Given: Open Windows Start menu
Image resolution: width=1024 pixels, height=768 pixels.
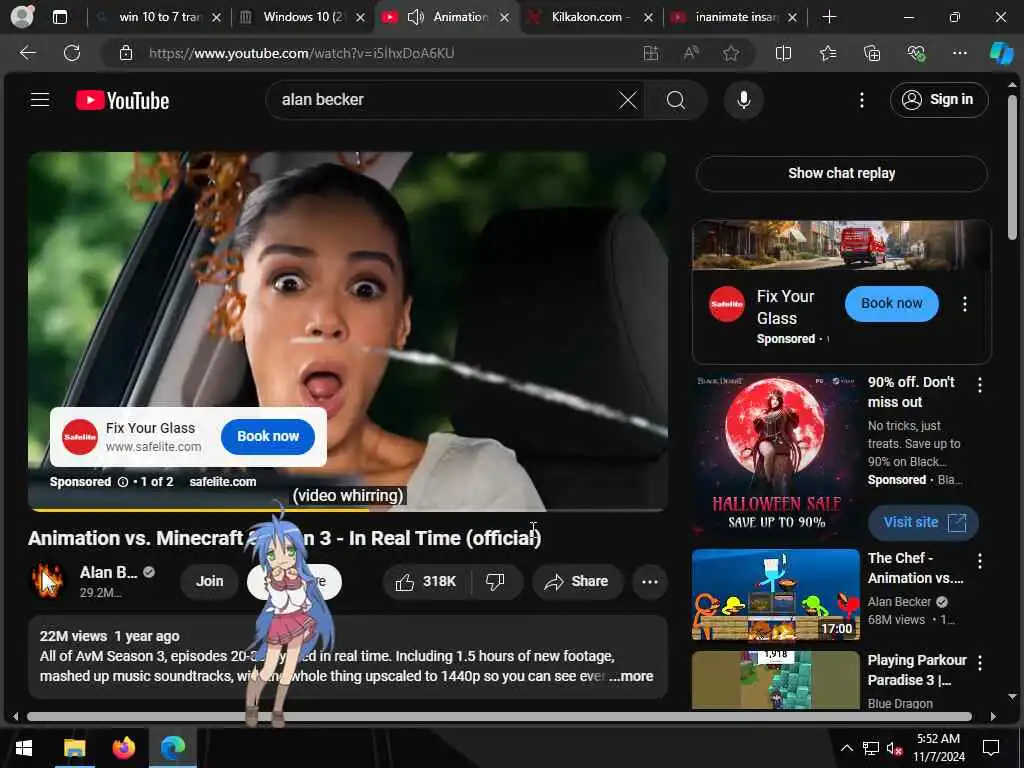Looking at the screenshot, I should 24,748.
